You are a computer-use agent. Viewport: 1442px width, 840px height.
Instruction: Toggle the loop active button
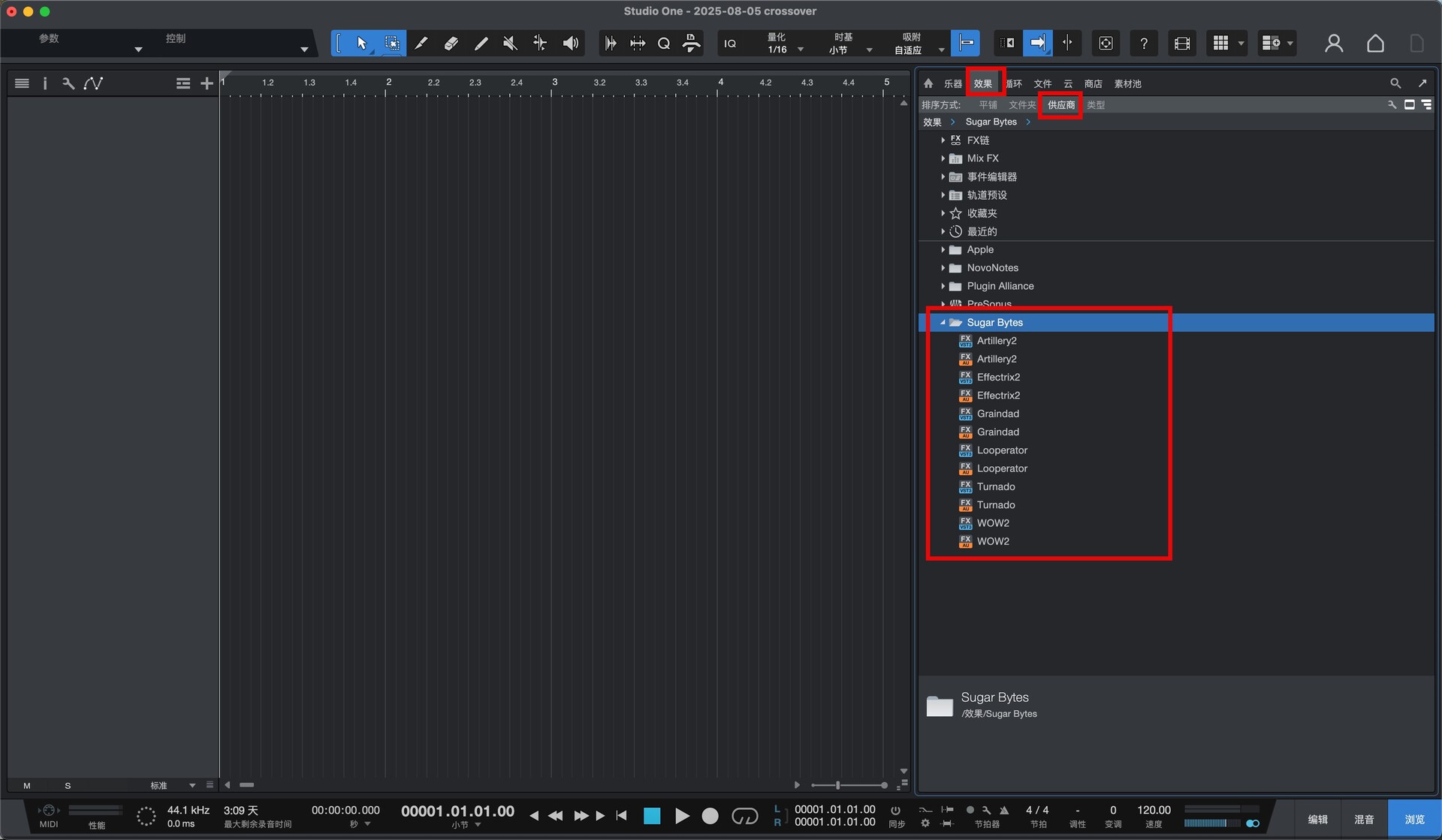(744, 816)
